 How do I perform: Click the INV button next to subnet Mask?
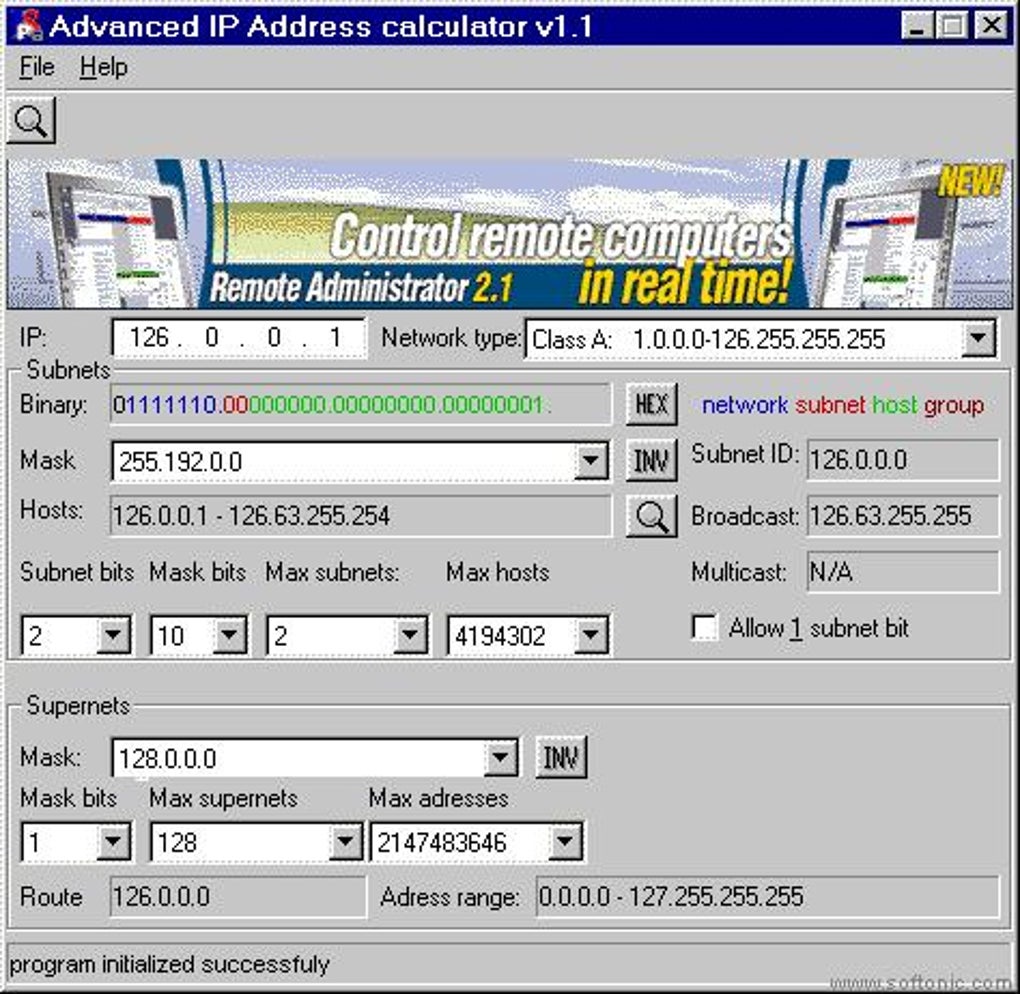click(x=651, y=461)
